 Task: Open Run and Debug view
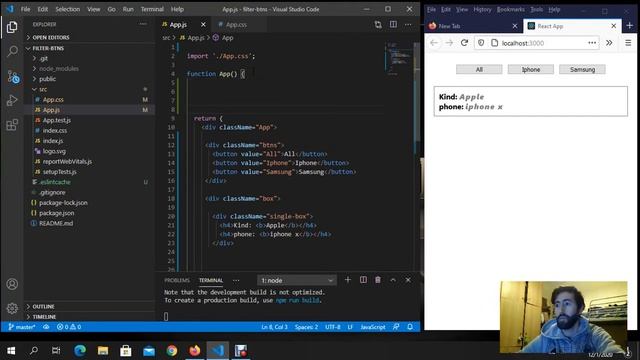coord(12,100)
